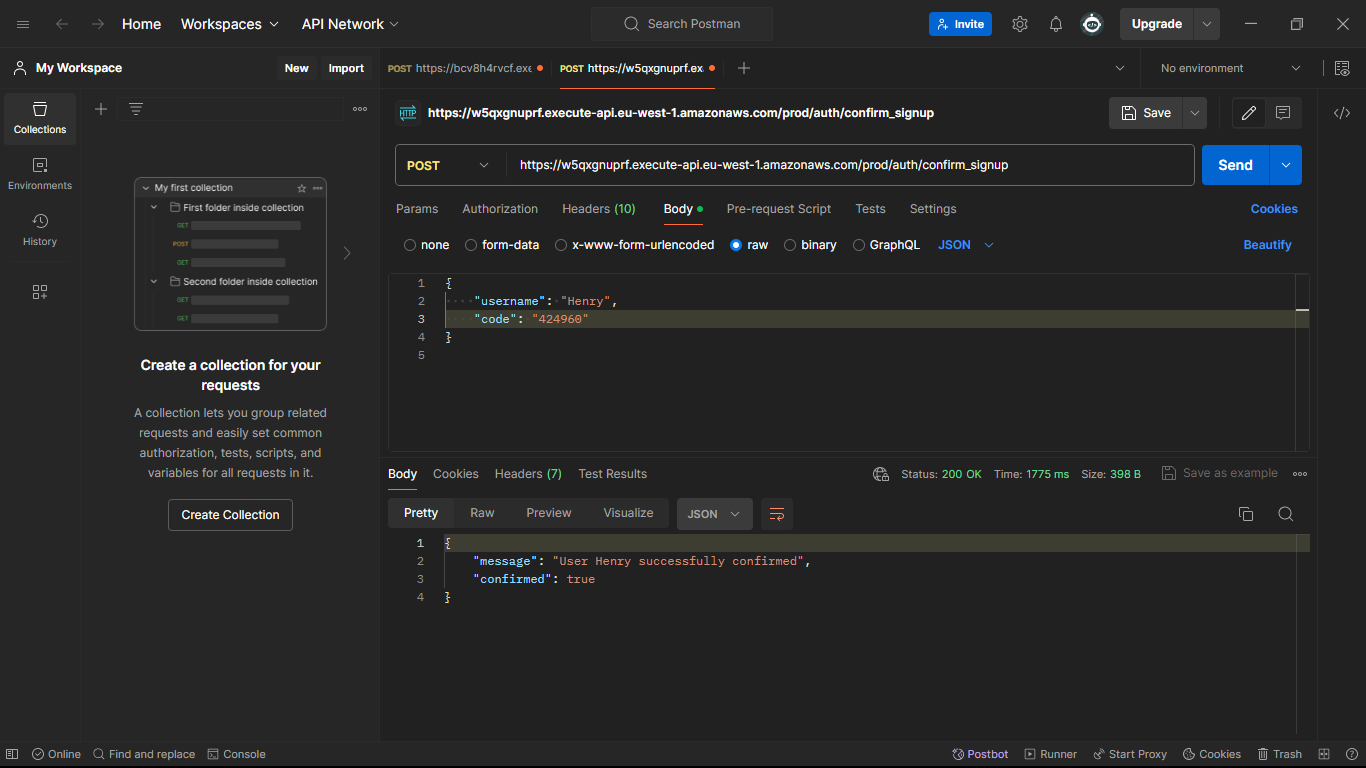The width and height of the screenshot is (1366, 768).
Task: Click the request URL input field
Action: (850, 165)
